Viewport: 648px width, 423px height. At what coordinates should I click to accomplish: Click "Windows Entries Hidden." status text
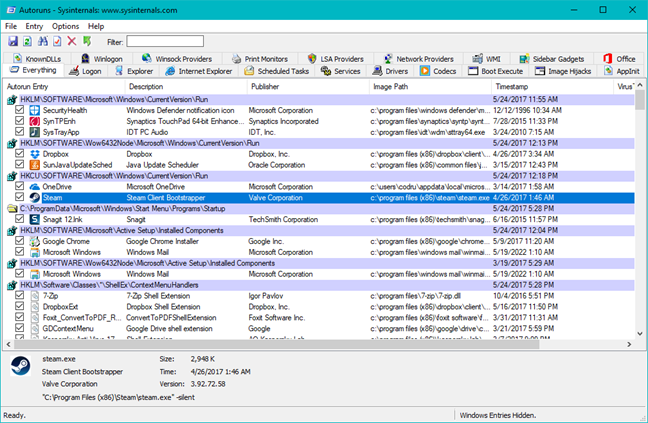tap(498, 415)
